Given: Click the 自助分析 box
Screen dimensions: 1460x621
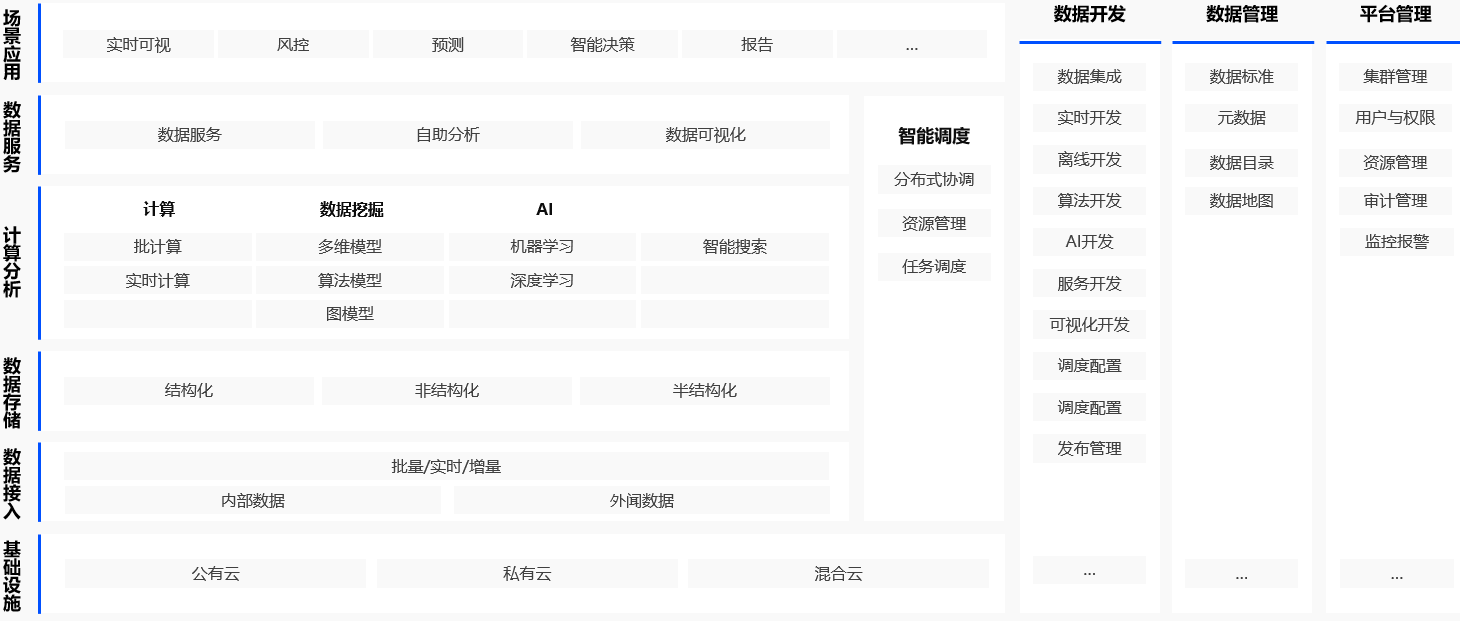Looking at the screenshot, I should [x=447, y=135].
